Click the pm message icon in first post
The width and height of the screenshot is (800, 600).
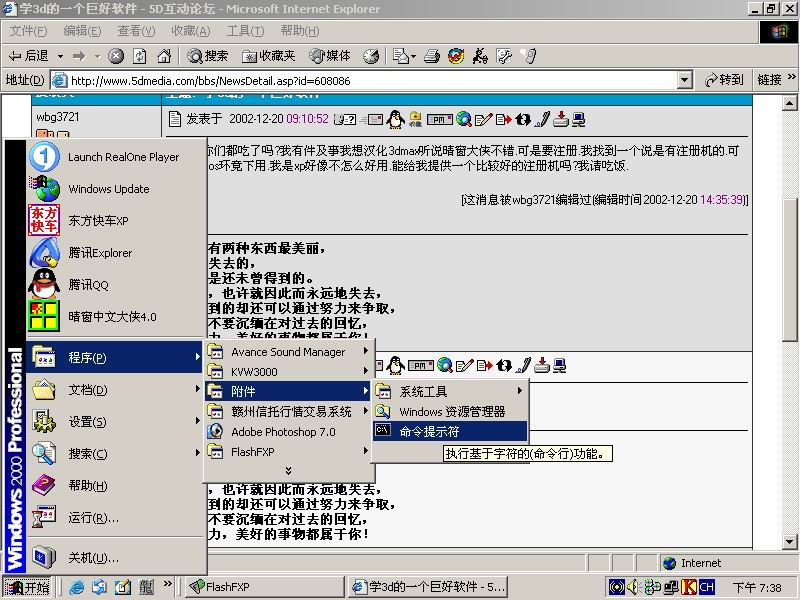click(439, 119)
